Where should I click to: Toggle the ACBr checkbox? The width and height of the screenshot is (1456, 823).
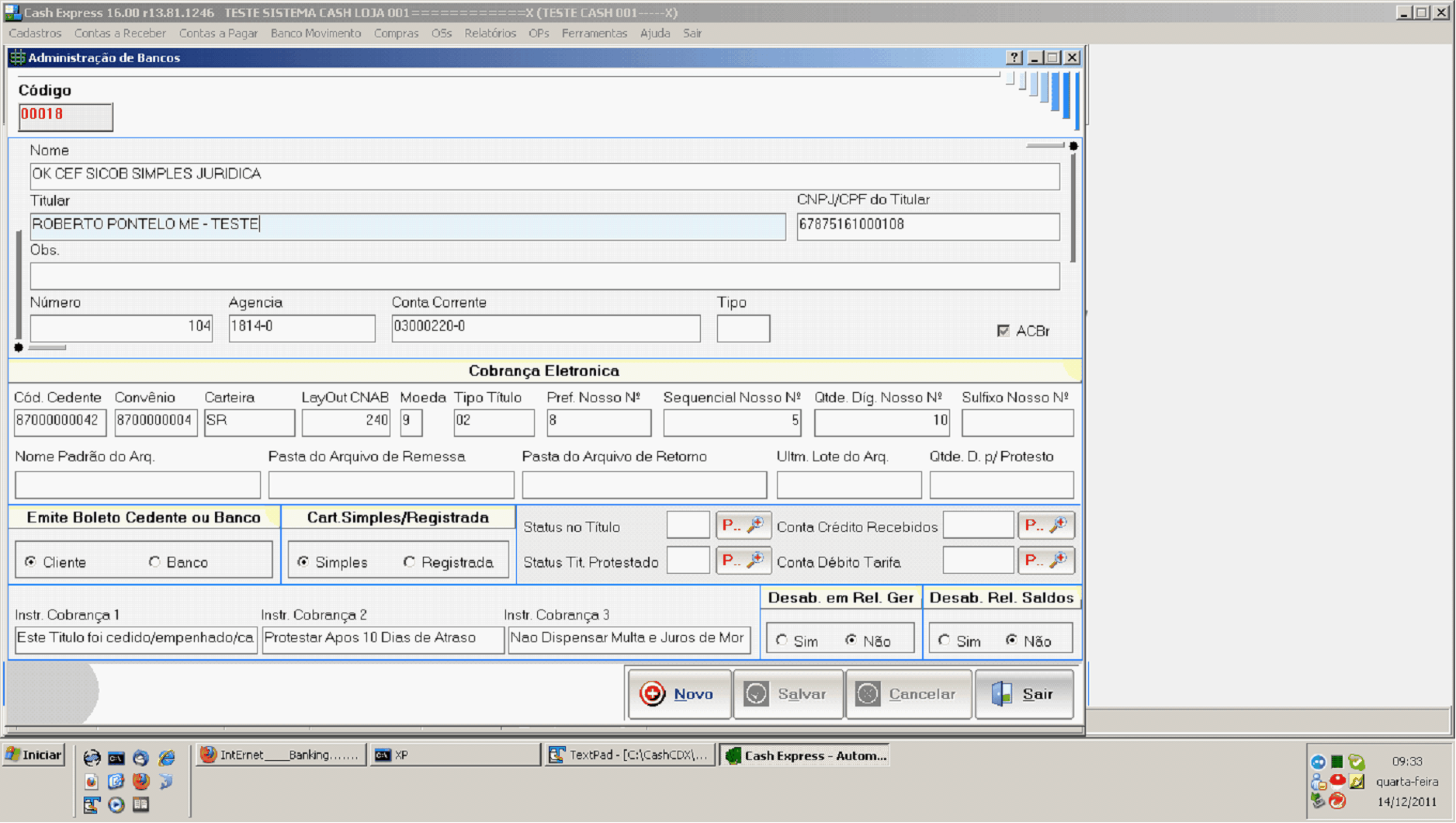pyautogui.click(x=1004, y=331)
